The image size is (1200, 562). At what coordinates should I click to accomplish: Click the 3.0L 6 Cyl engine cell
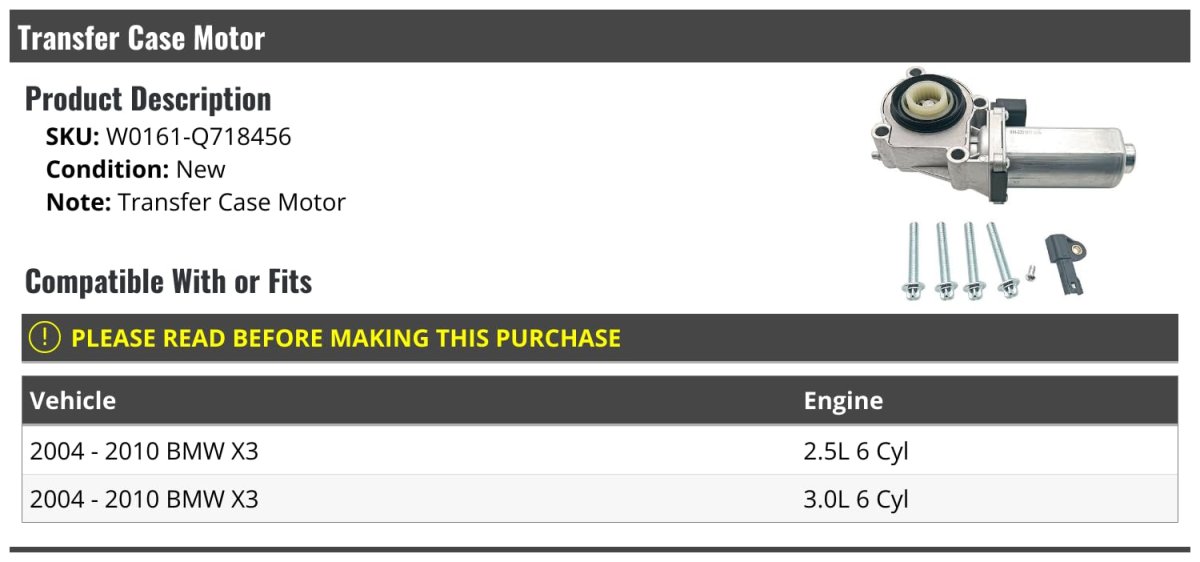click(855, 498)
